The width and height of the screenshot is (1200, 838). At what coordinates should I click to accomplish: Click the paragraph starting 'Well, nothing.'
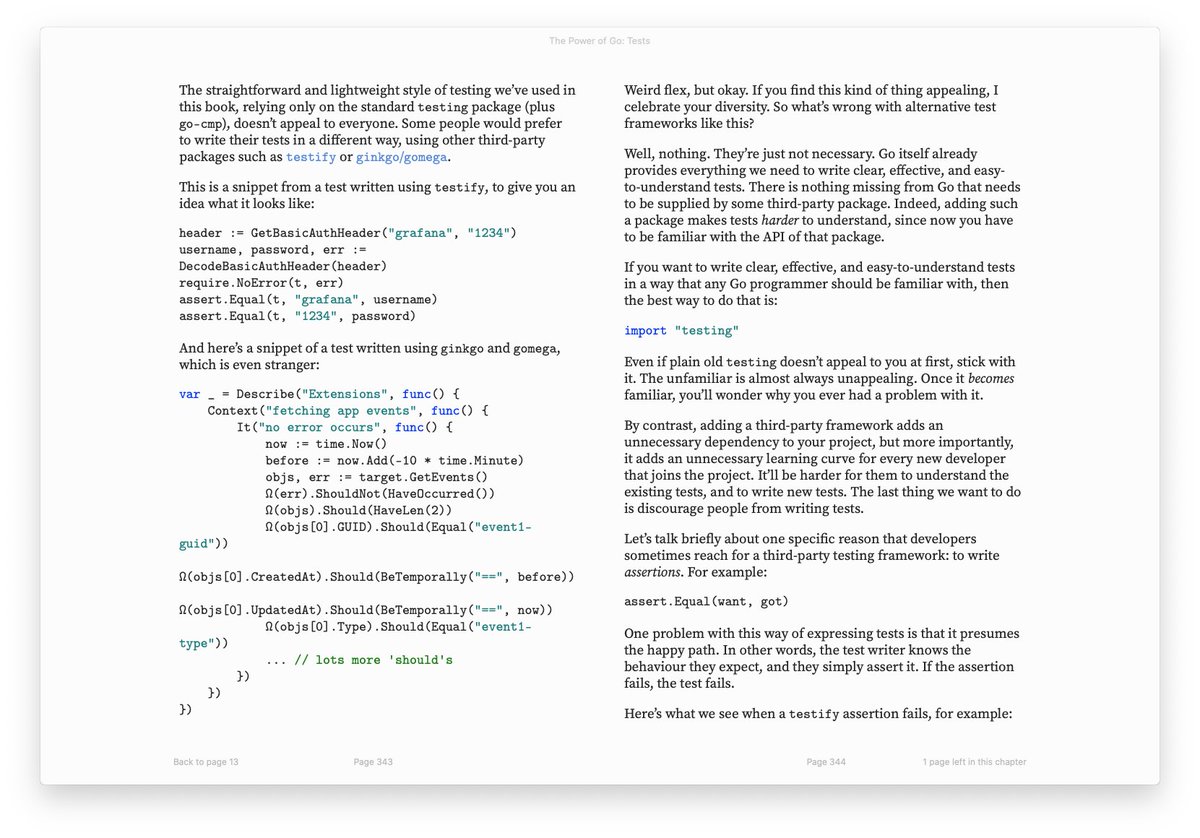click(822, 196)
